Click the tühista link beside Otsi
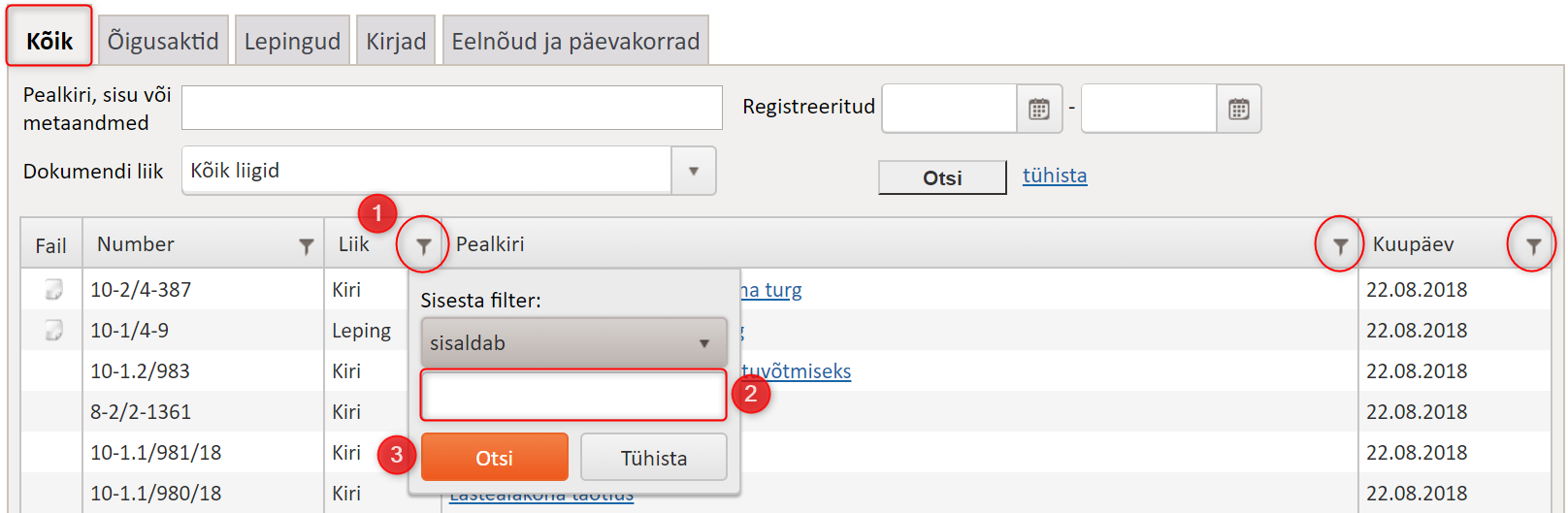 click(1055, 176)
